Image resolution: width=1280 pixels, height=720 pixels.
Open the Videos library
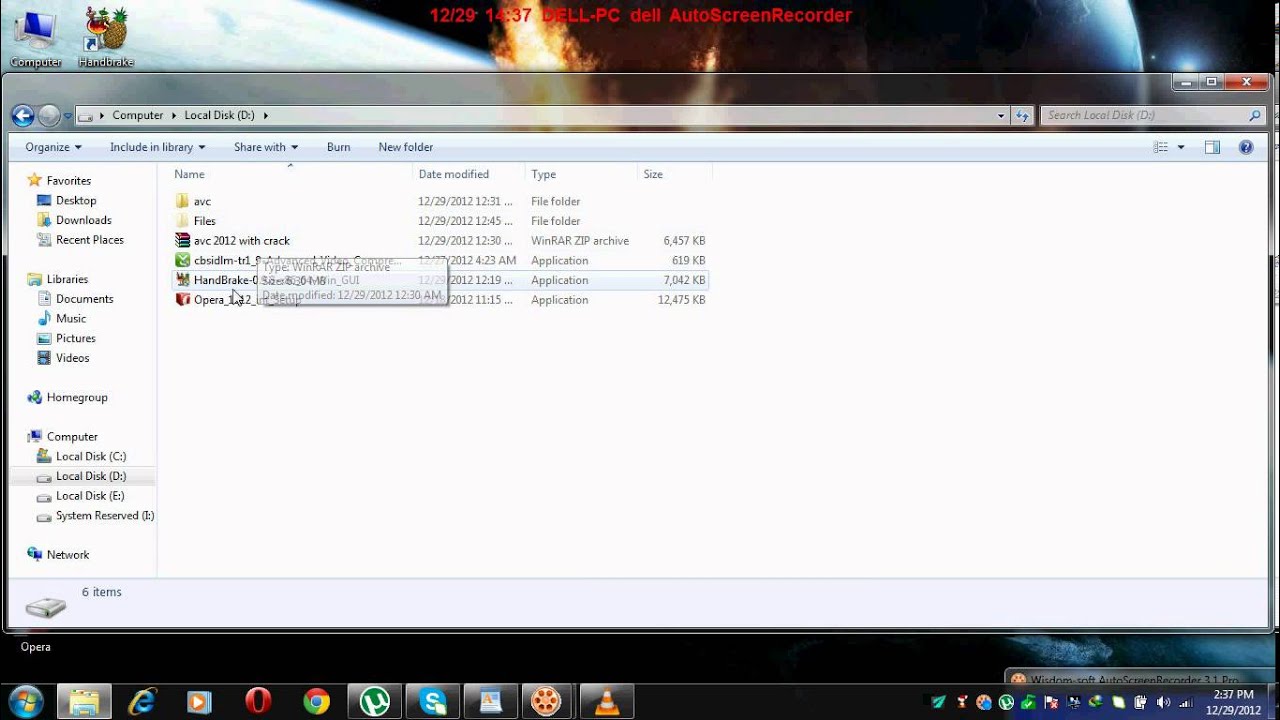tap(72, 358)
